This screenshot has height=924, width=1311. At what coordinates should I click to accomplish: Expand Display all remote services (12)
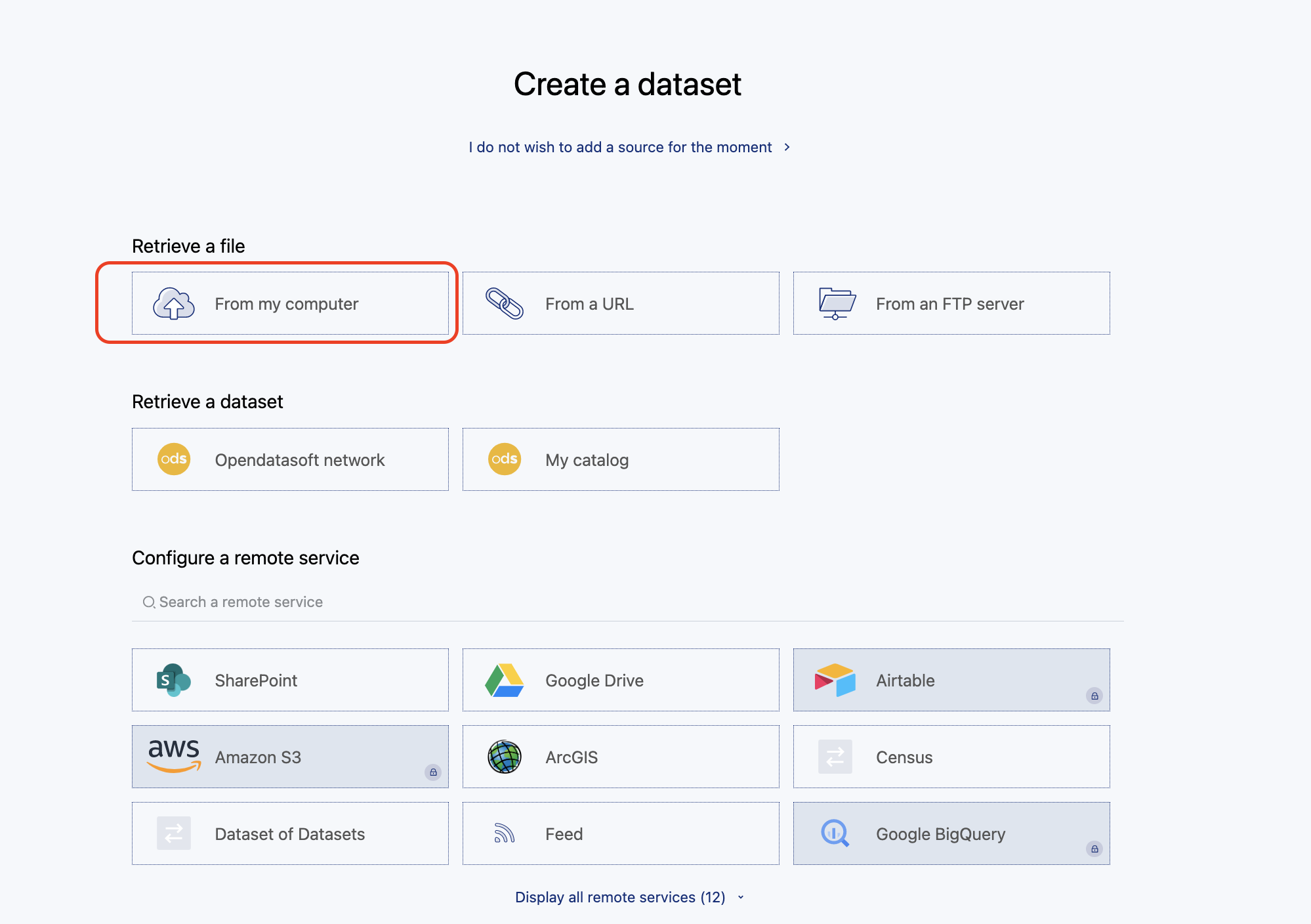pyautogui.click(x=619, y=897)
